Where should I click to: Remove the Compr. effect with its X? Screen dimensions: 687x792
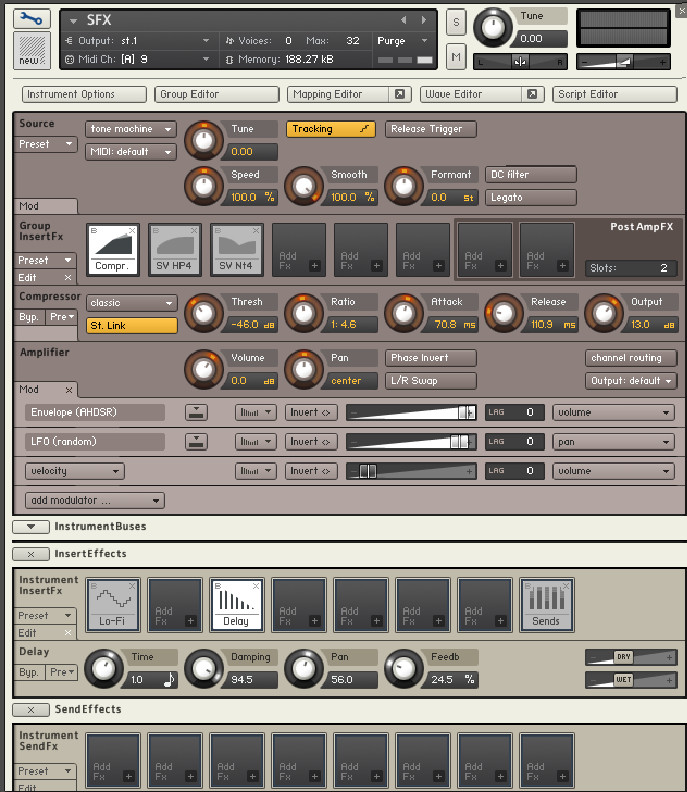132,230
